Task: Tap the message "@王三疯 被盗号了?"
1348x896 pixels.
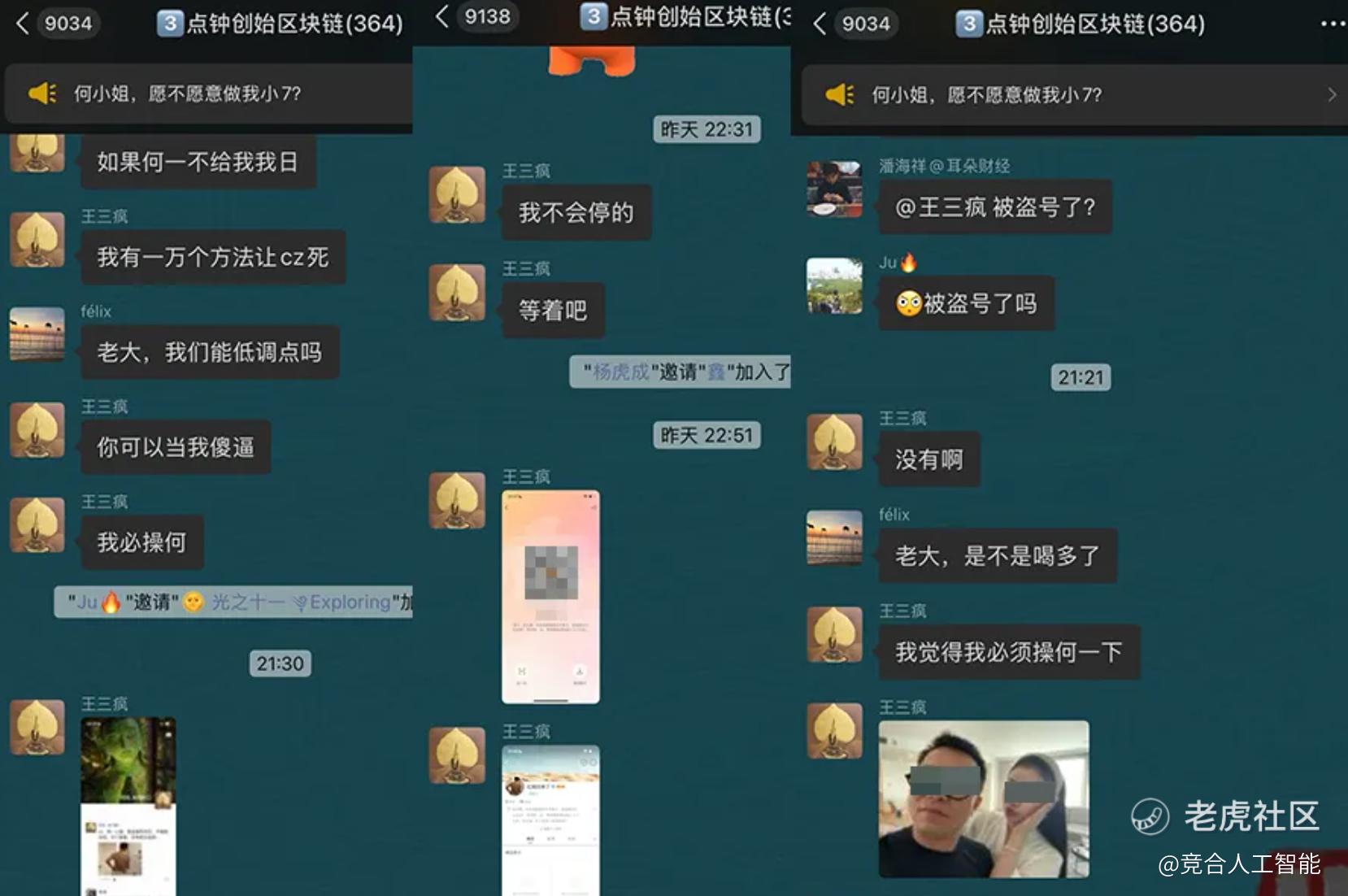Action: pos(995,207)
